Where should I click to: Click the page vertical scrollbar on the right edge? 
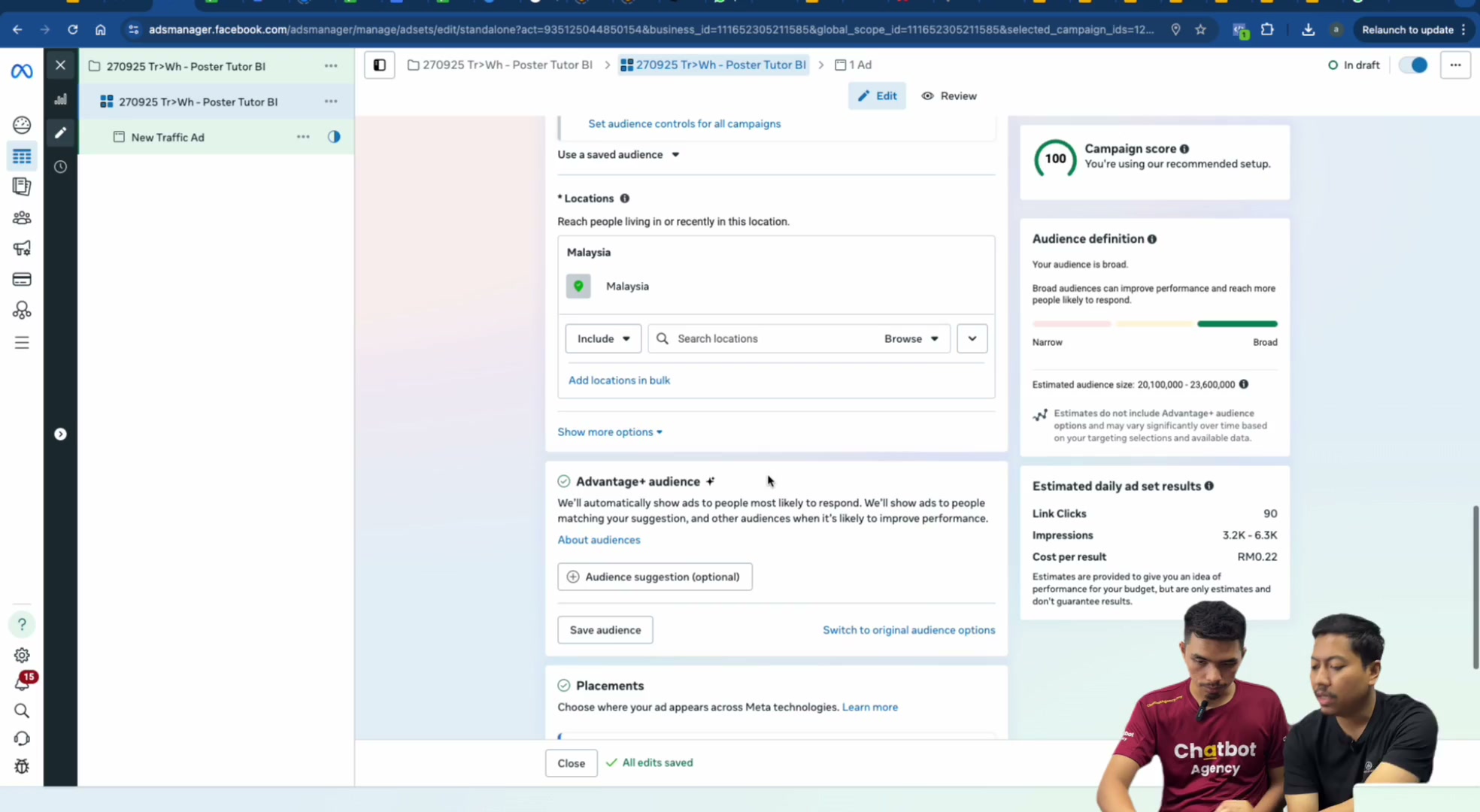tap(1475, 588)
